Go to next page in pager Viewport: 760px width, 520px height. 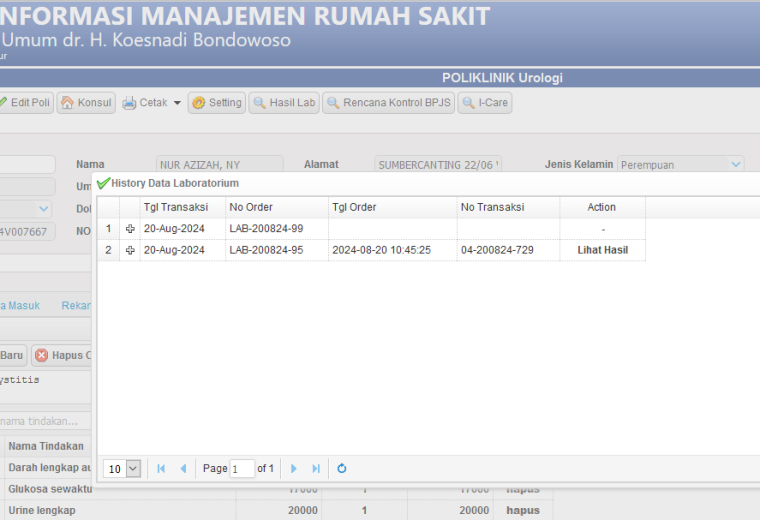(x=293, y=469)
